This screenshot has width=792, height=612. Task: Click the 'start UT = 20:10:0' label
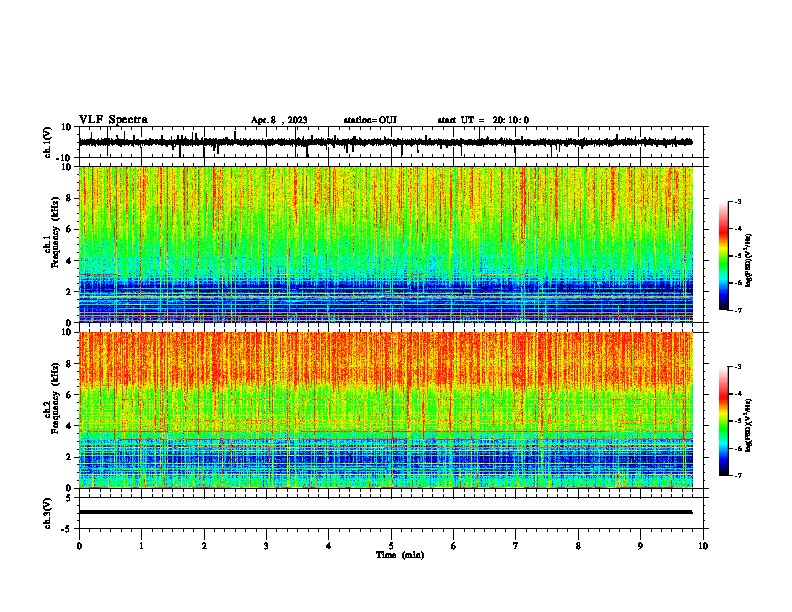[483, 120]
